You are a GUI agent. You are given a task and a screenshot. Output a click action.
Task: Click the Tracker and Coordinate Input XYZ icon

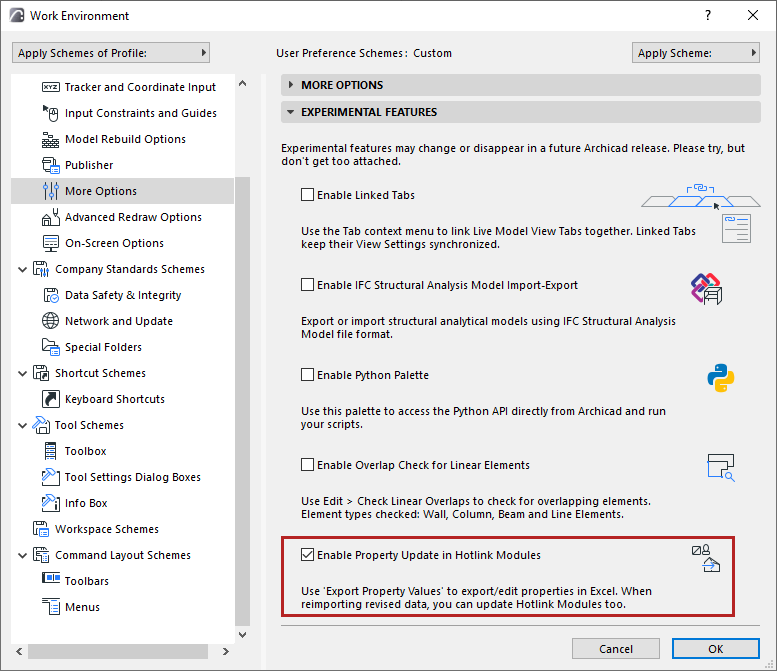[51, 87]
